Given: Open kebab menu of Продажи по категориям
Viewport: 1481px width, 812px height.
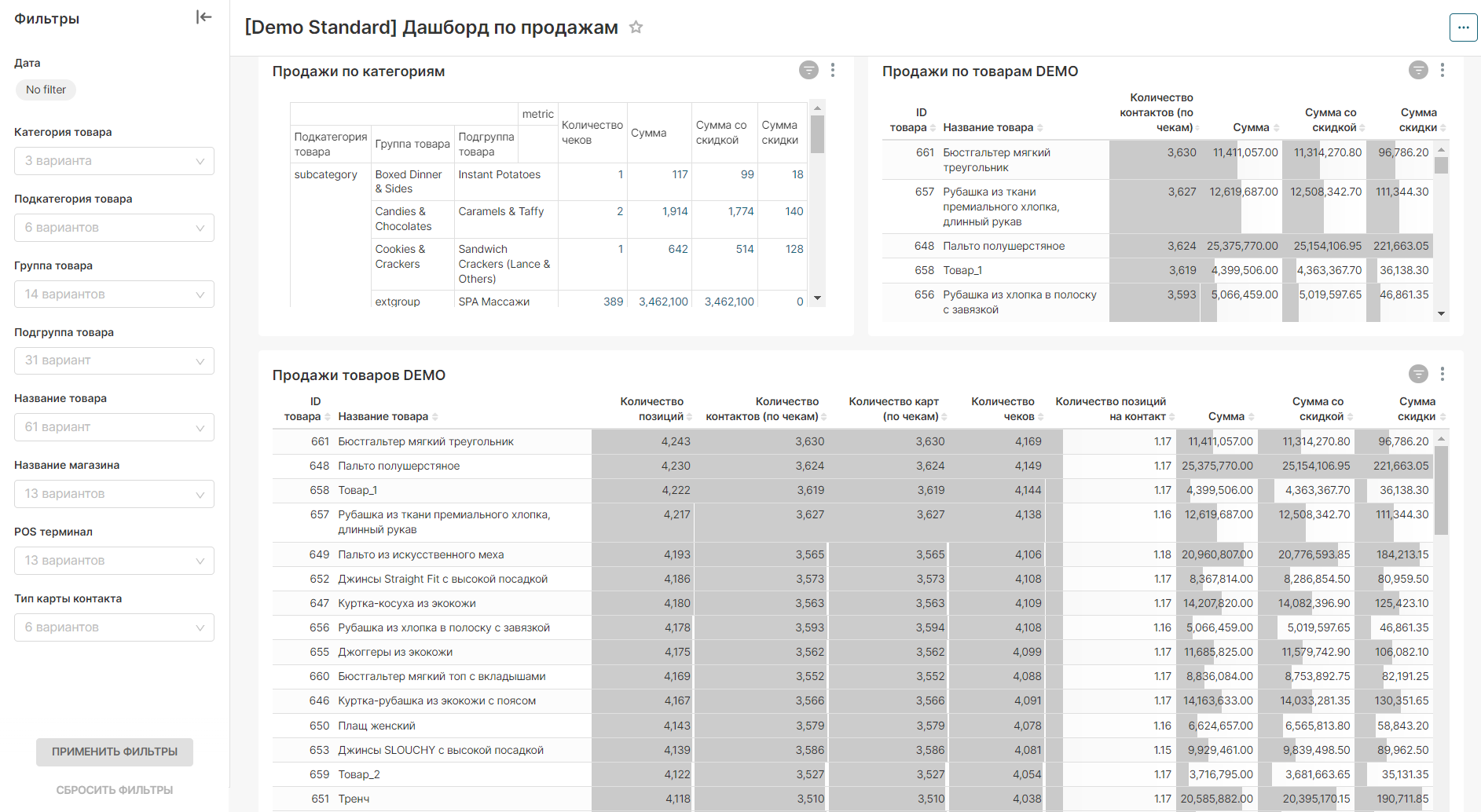Looking at the screenshot, I should 832,70.
